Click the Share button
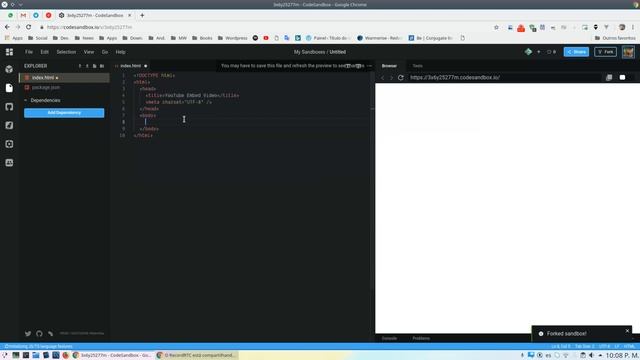 pyautogui.click(x=576, y=52)
